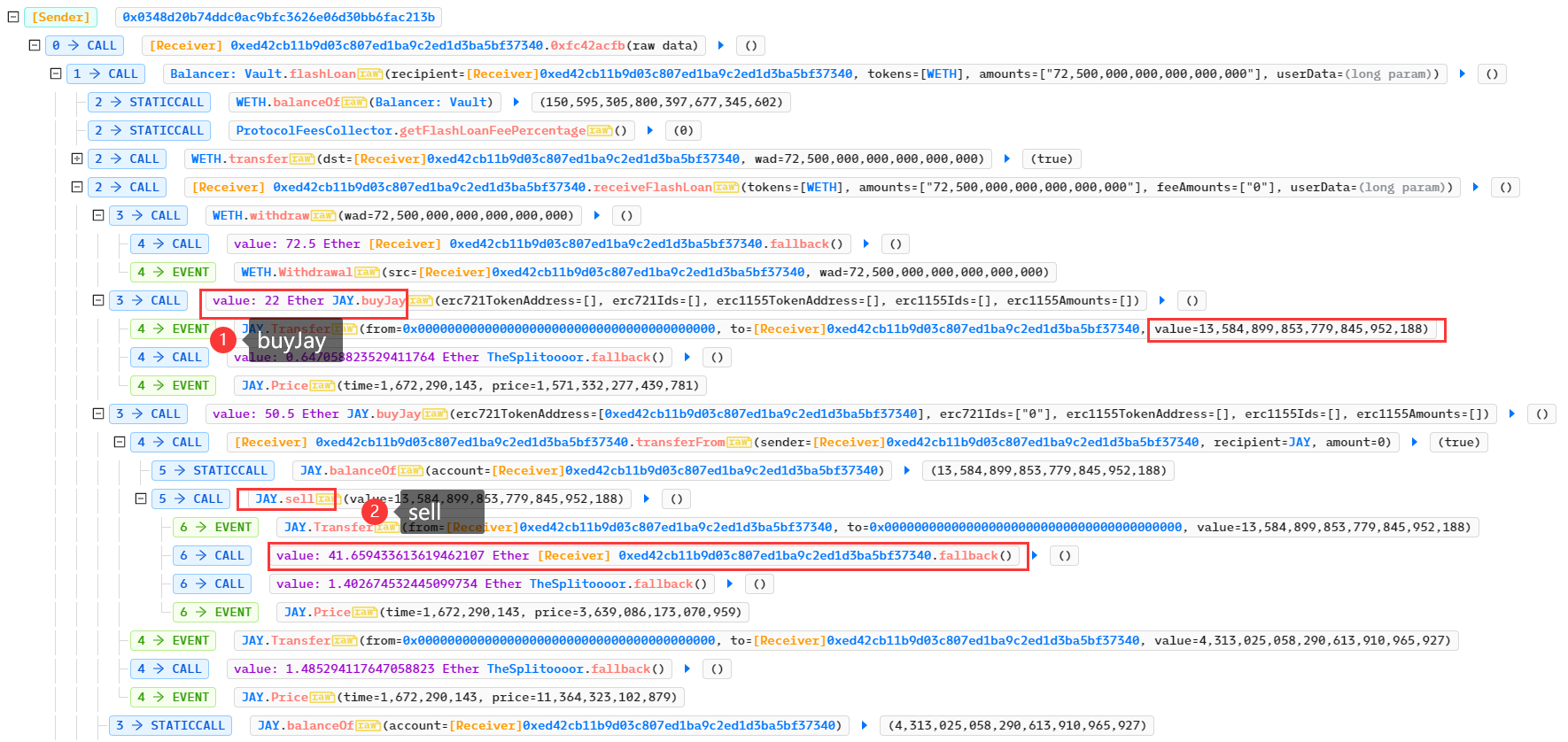Image resolution: width=1568 pixels, height=742 pixels.
Task: Open sender address 0x0348d20b74ddc0ac9bfc3626e06d30bb6fac213b
Action: (x=279, y=17)
